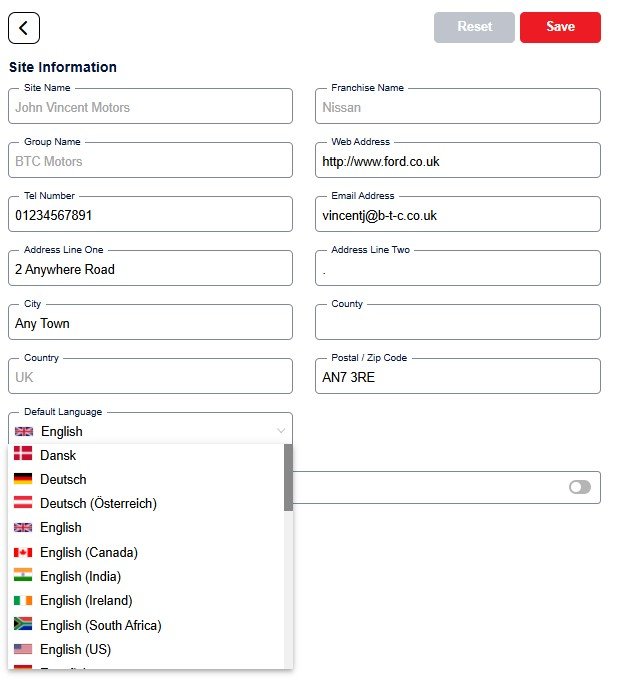Click the Canadian flag icon
The image size is (622, 694).
click(23, 552)
